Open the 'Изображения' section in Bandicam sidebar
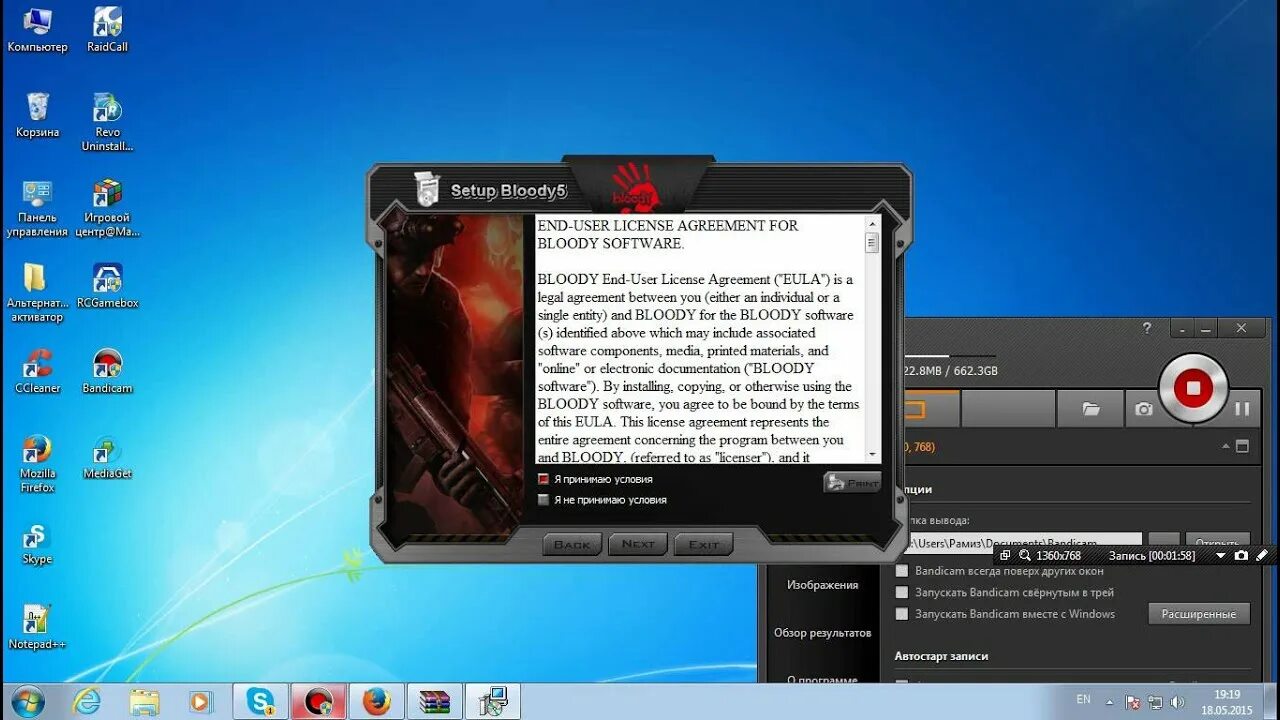 pos(822,584)
